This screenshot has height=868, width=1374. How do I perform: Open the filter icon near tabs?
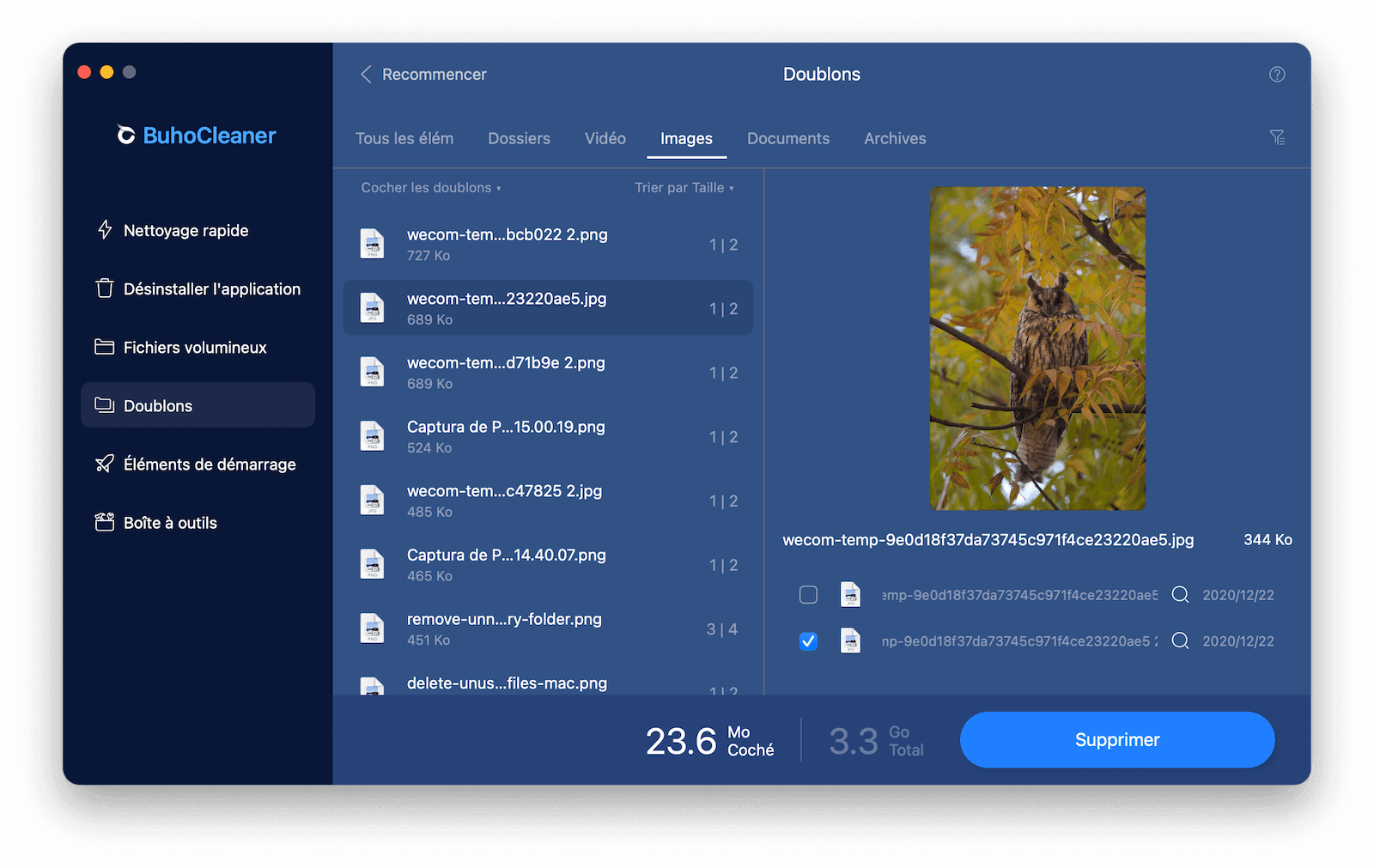(1277, 137)
